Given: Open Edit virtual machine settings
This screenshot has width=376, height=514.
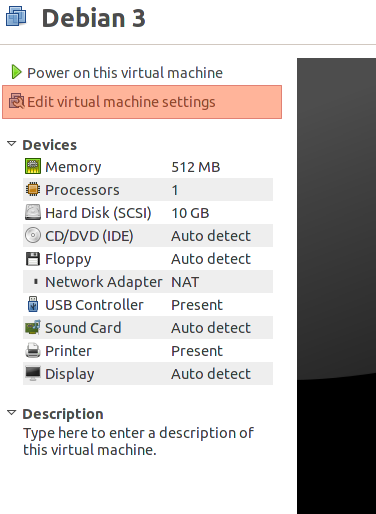Looking at the screenshot, I should pos(142,102).
